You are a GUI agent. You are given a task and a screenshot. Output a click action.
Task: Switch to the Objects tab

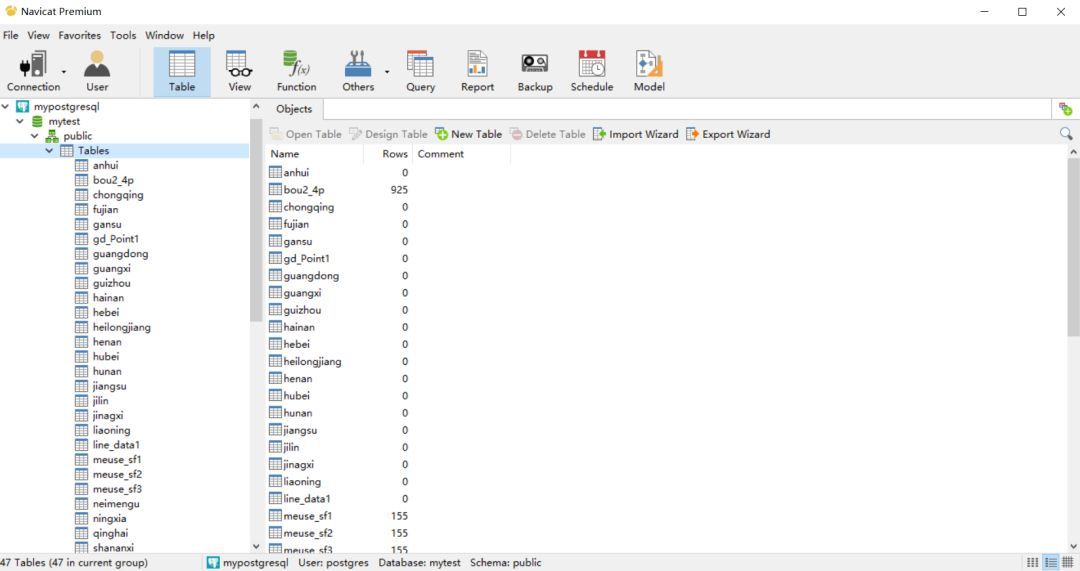[x=294, y=109]
